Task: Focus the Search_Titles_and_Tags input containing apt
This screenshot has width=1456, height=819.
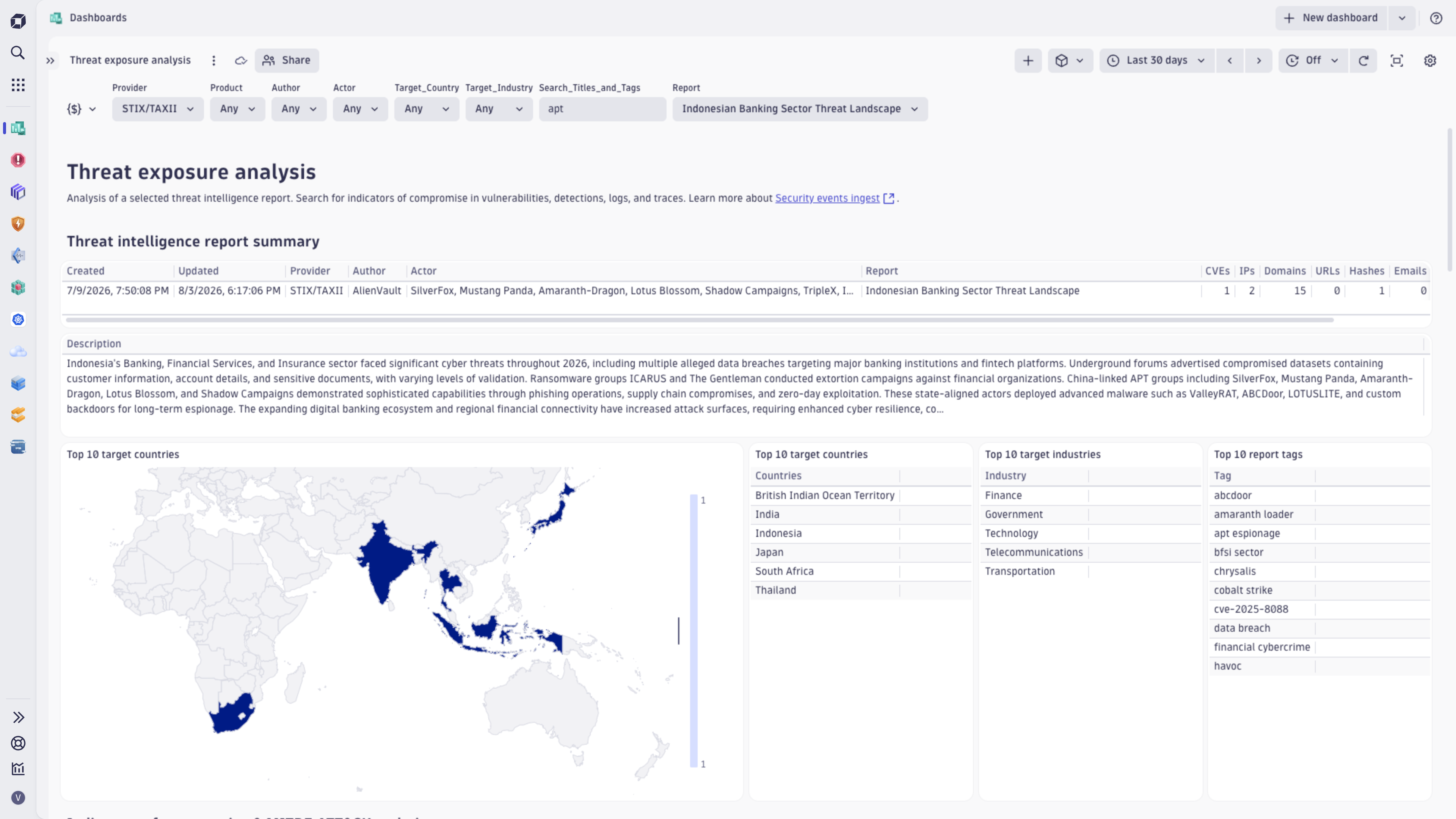Action: point(602,109)
